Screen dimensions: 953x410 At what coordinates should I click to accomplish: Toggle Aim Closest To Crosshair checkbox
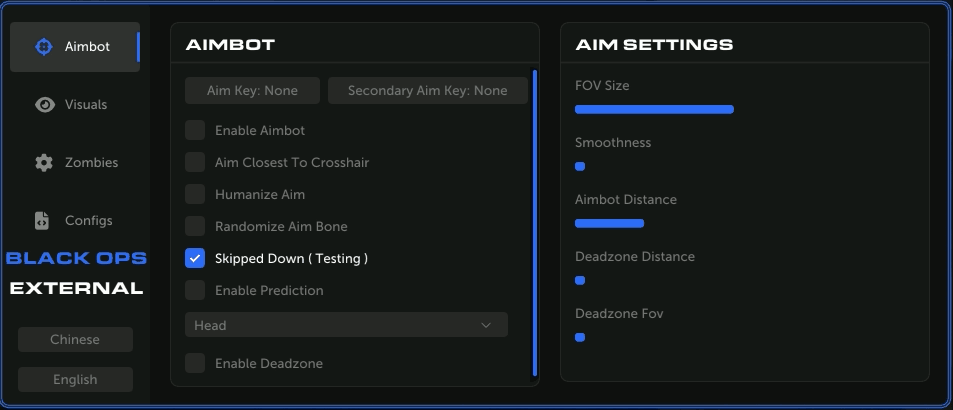click(195, 162)
